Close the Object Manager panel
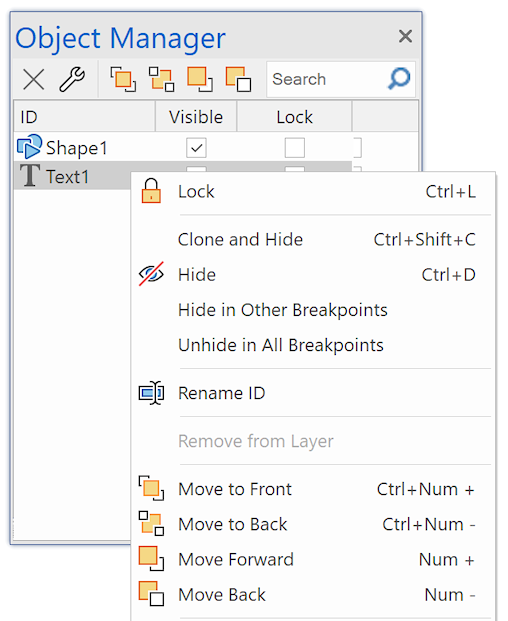Image resolution: width=508 pixels, height=621 pixels. pyautogui.click(x=405, y=36)
